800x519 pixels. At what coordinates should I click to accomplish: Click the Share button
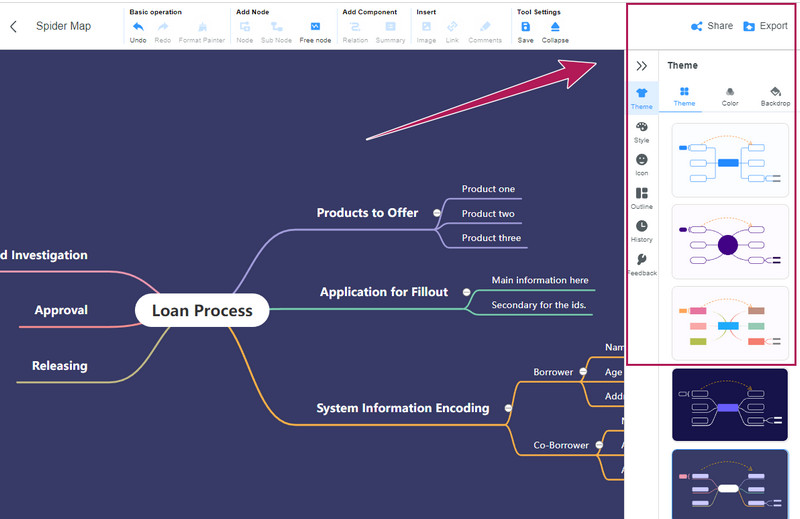click(711, 26)
